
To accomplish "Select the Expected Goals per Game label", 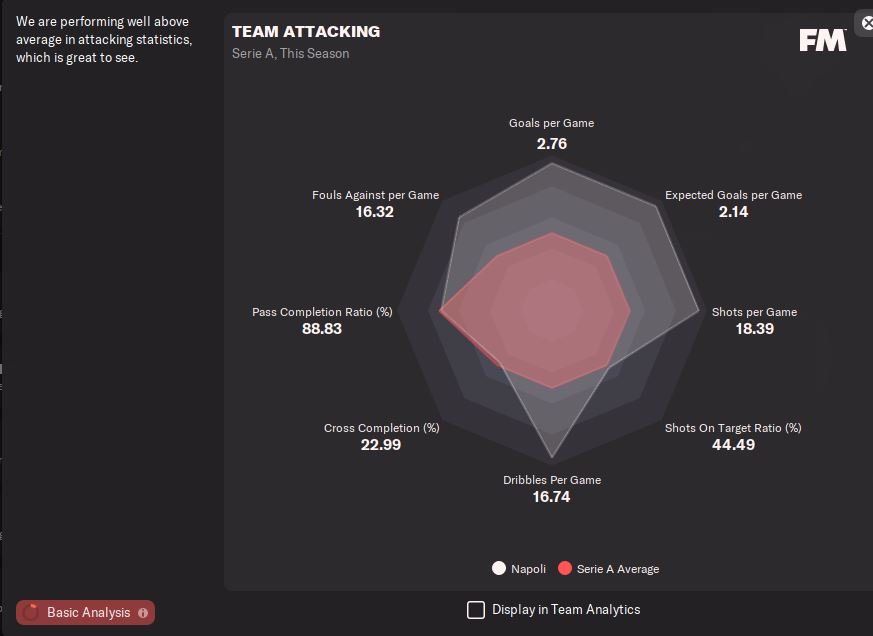I will (x=733, y=195).
